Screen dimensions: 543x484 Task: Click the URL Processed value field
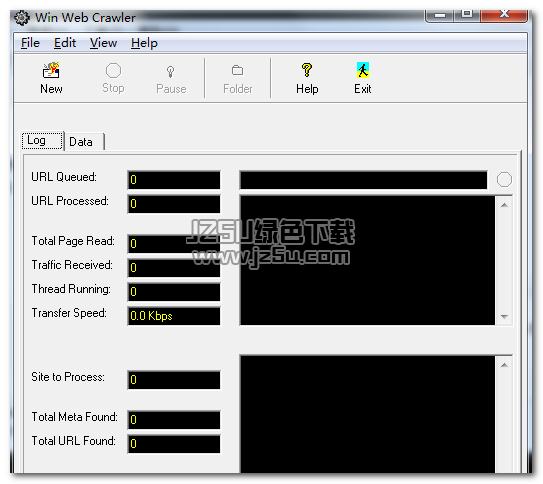point(174,204)
